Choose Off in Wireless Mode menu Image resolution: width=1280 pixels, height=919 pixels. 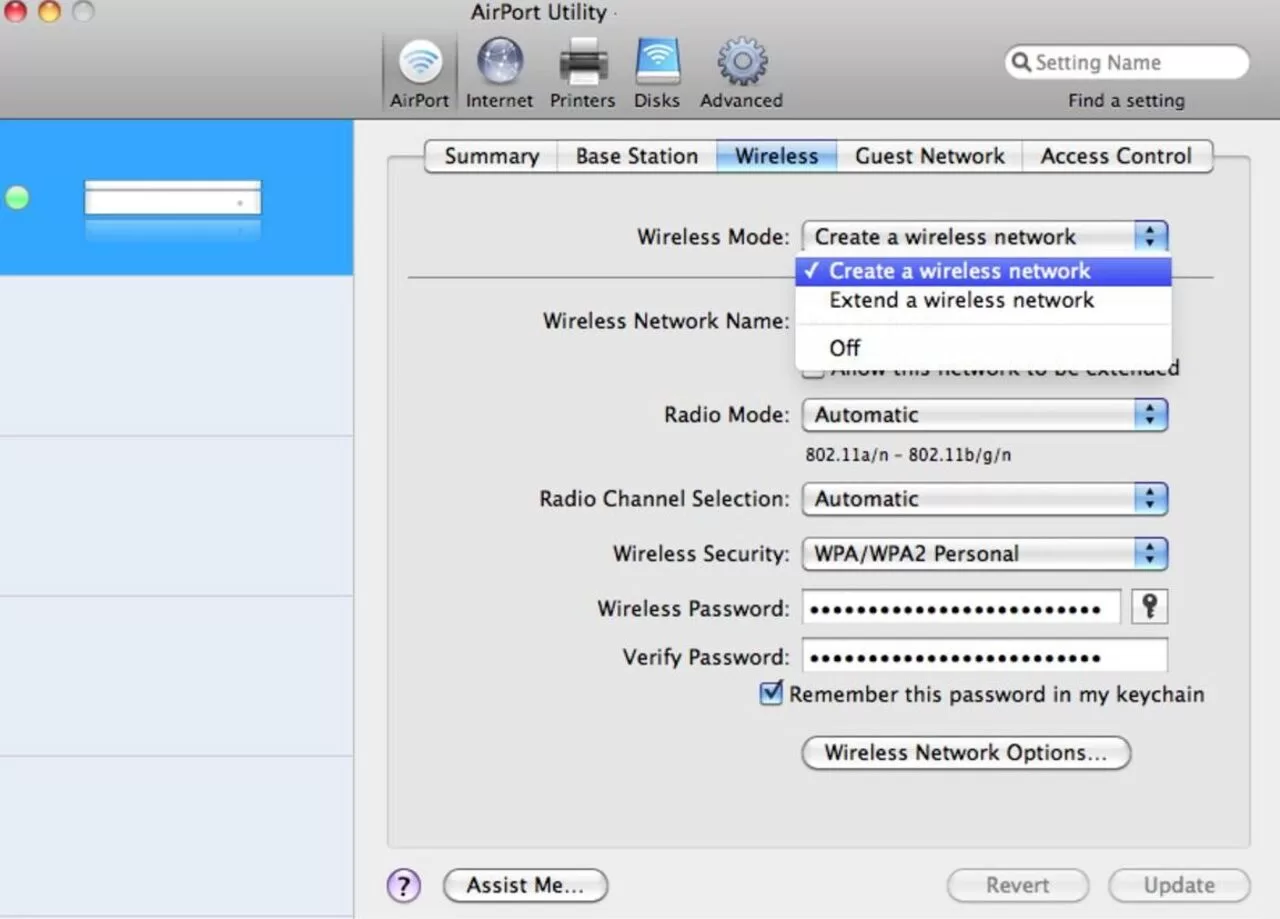pyautogui.click(x=983, y=348)
